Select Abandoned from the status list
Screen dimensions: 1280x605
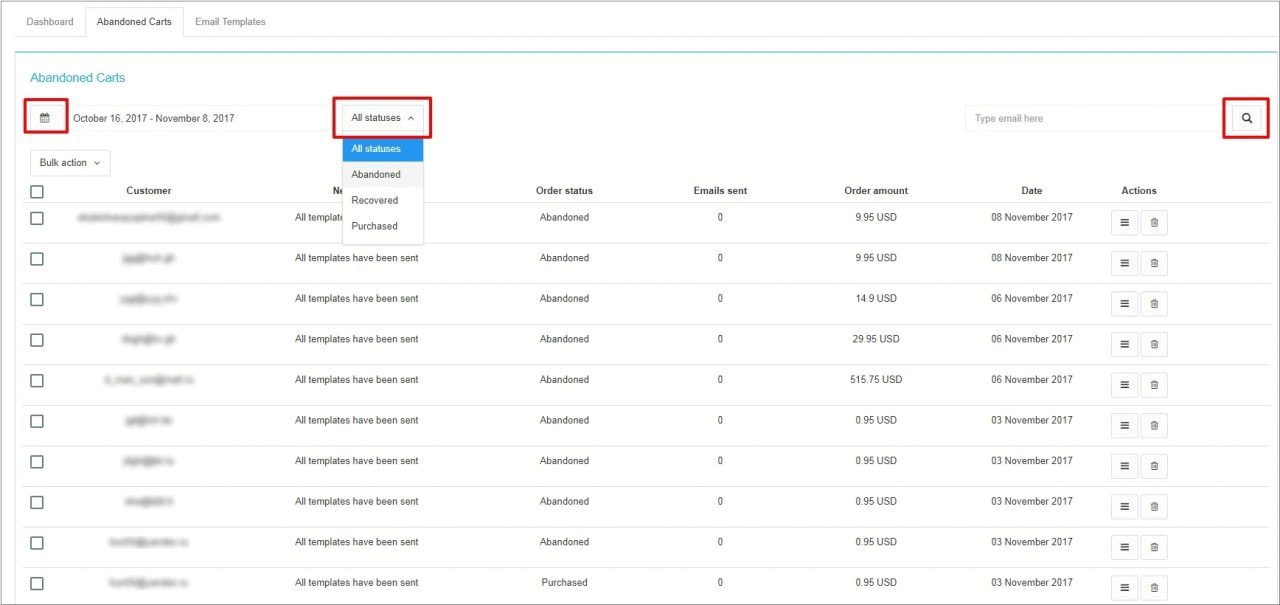[x=383, y=175]
